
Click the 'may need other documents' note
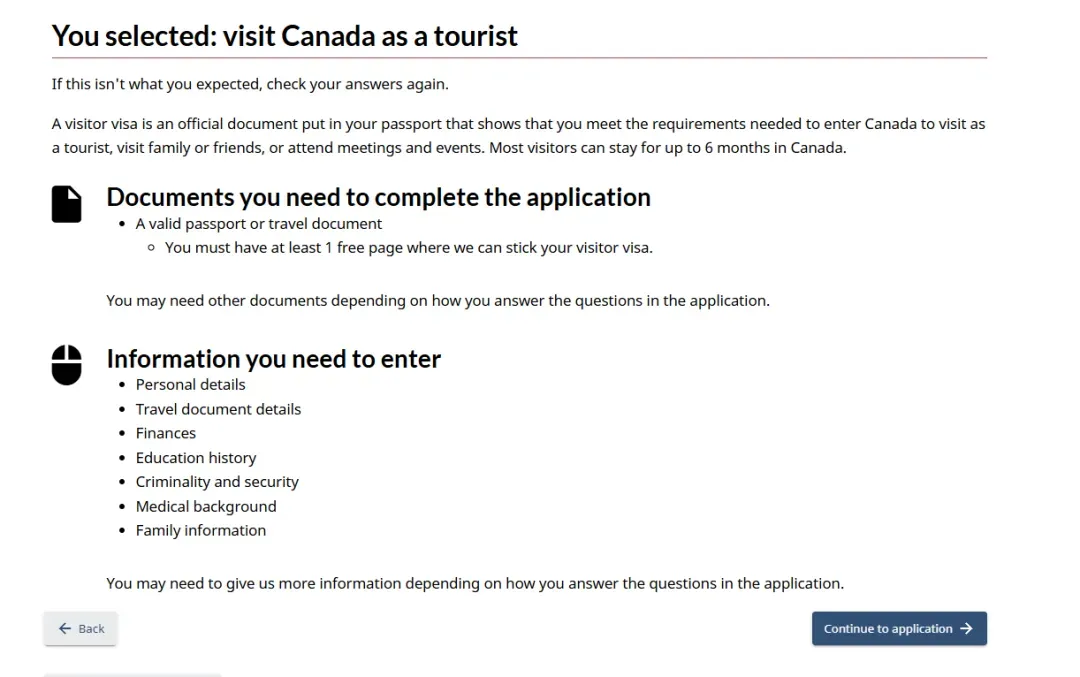(437, 300)
